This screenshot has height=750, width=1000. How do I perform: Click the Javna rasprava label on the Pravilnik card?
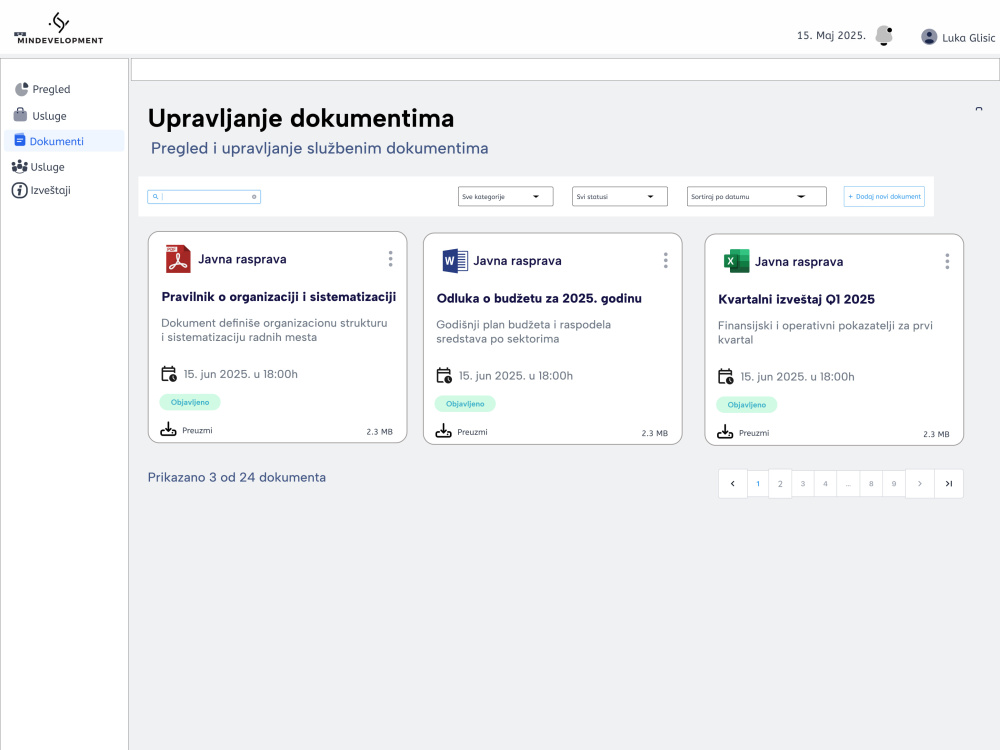(x=242, y=259)
